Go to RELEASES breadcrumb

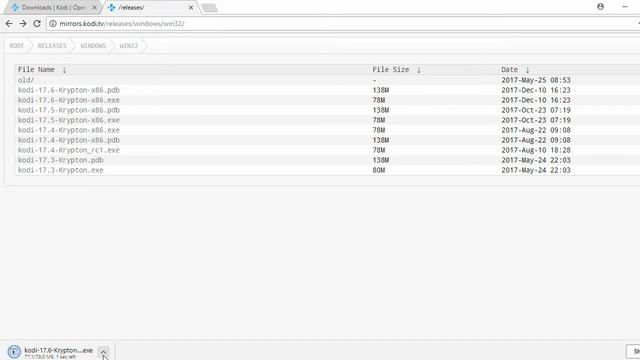coord(52,46)
